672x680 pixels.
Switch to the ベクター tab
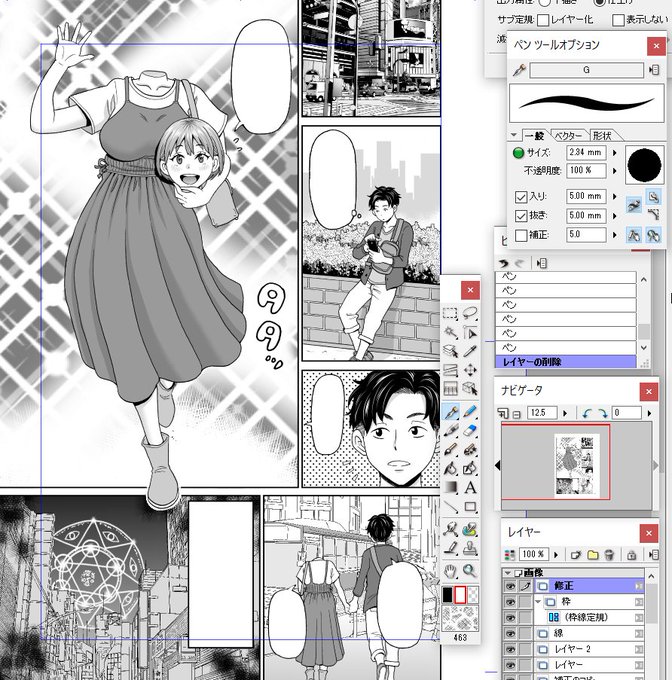point(568,136)
